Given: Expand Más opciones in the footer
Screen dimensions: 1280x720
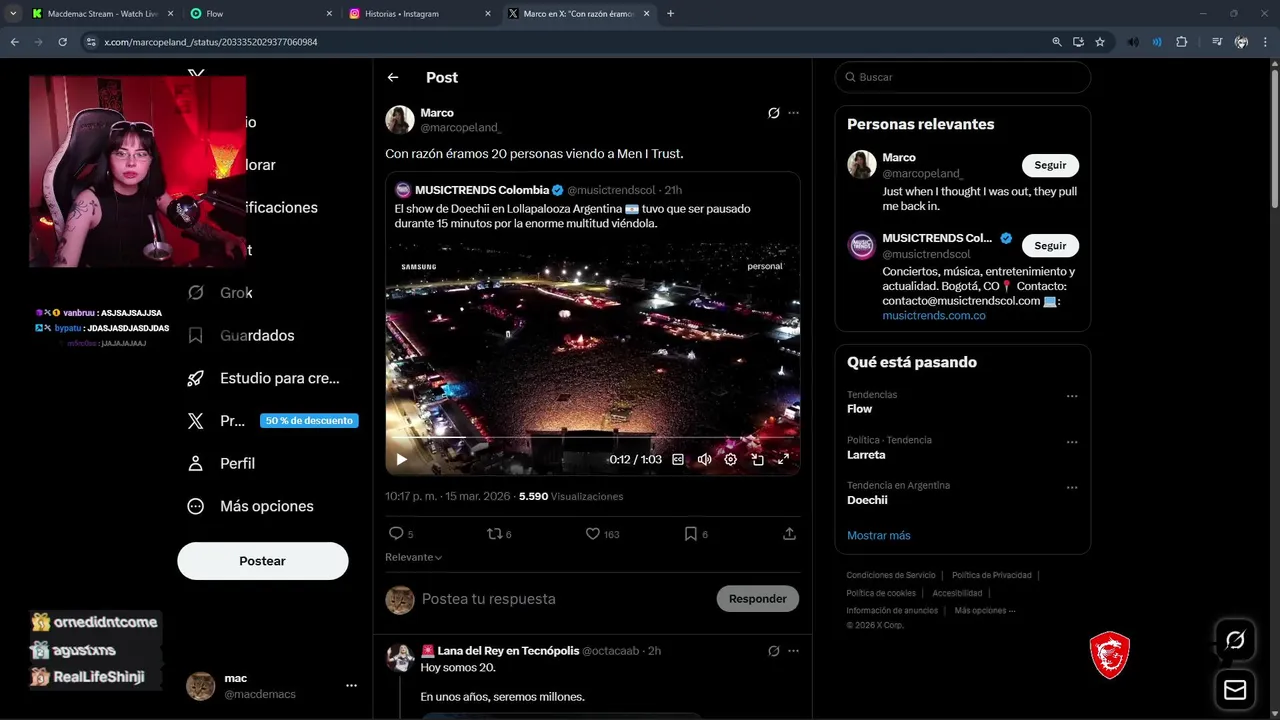Looking at the screenshot, I should pos(985,610).
